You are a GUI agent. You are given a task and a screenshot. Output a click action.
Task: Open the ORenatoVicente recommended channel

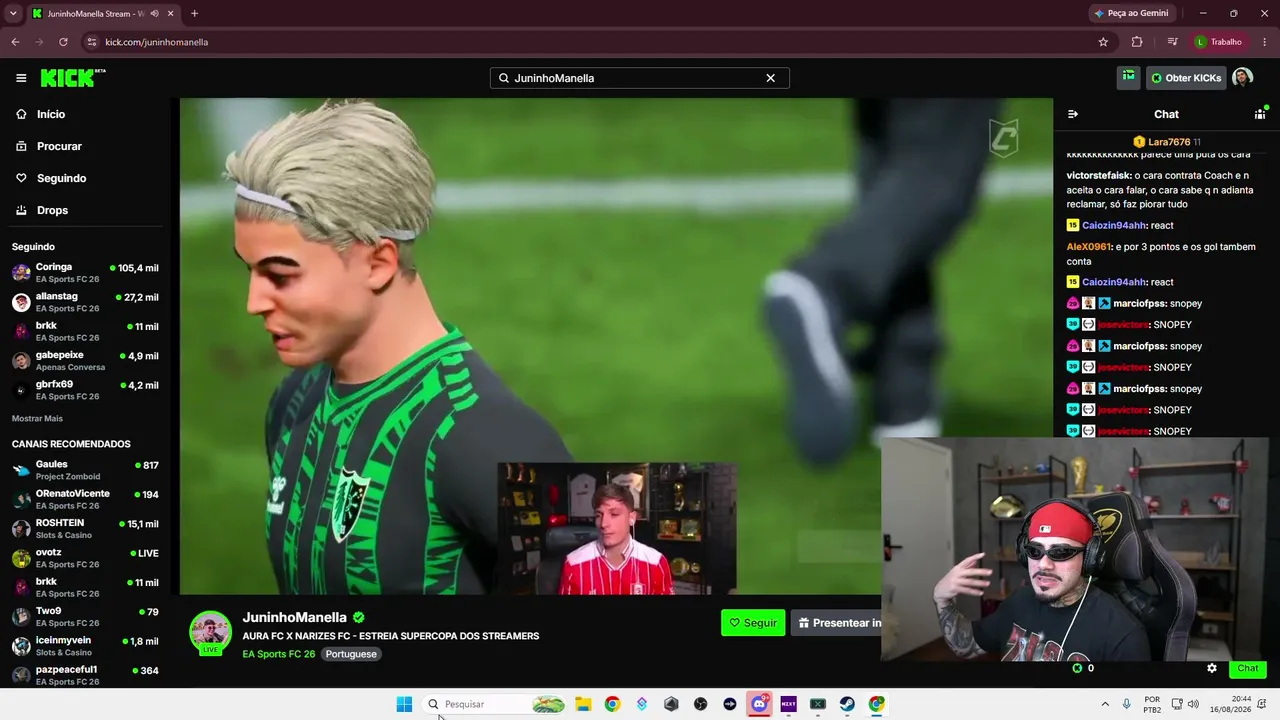pyautogui.click(x=85, y=499)
